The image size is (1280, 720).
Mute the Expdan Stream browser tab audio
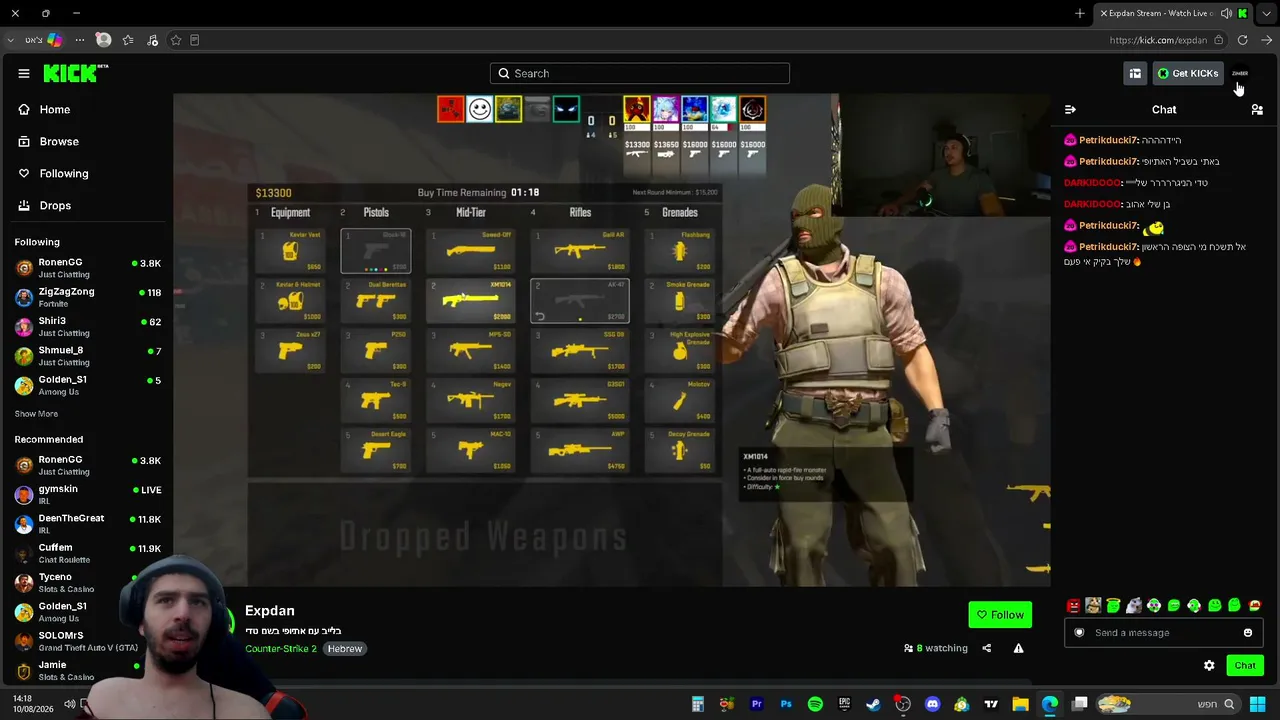pos(1226,13)
